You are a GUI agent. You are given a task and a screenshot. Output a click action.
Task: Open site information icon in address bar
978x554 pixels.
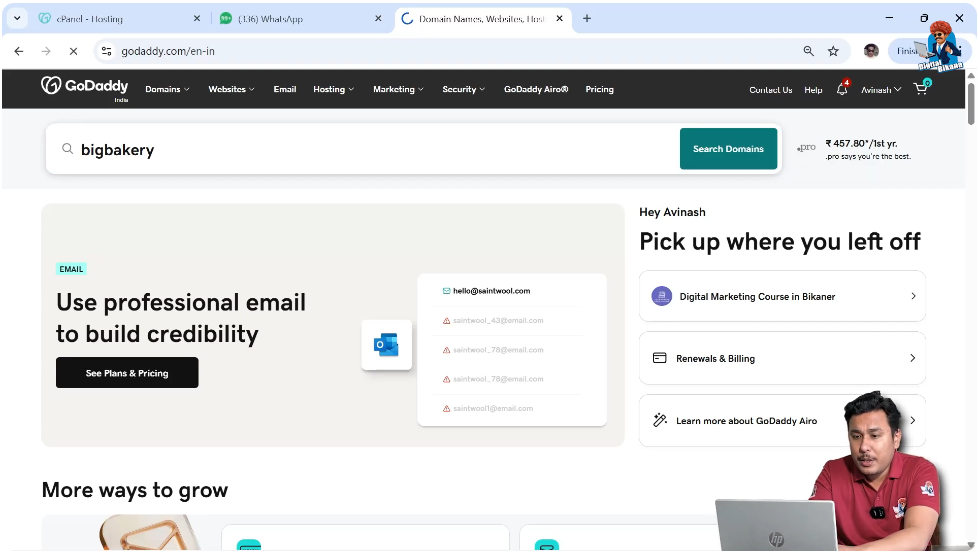[x=107, y=51]
